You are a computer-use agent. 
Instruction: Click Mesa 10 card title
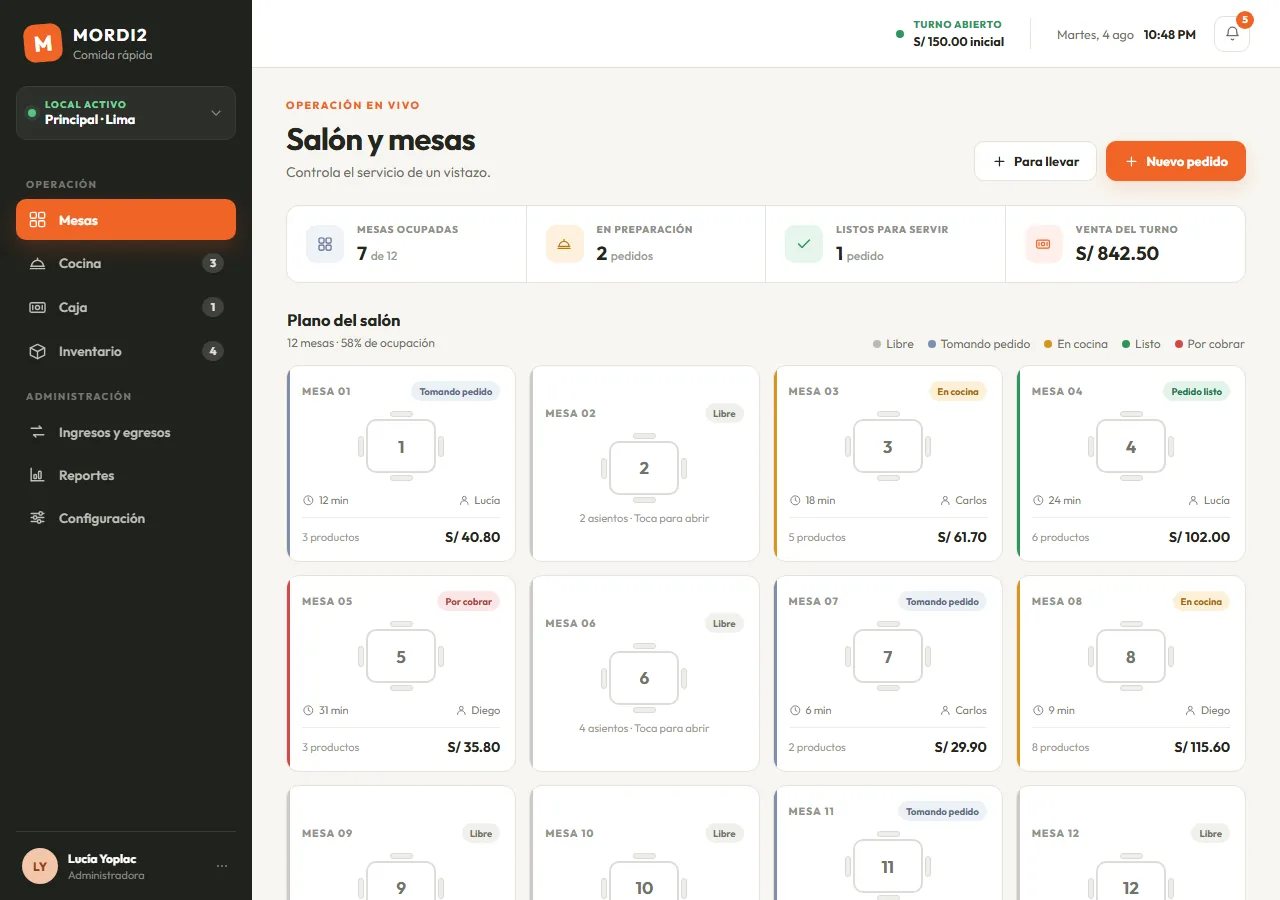[x=570, y=834]
